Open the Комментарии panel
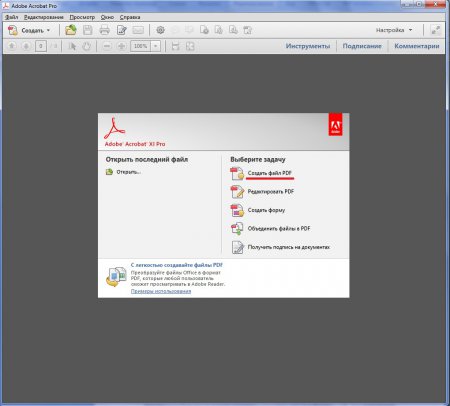 417,46
